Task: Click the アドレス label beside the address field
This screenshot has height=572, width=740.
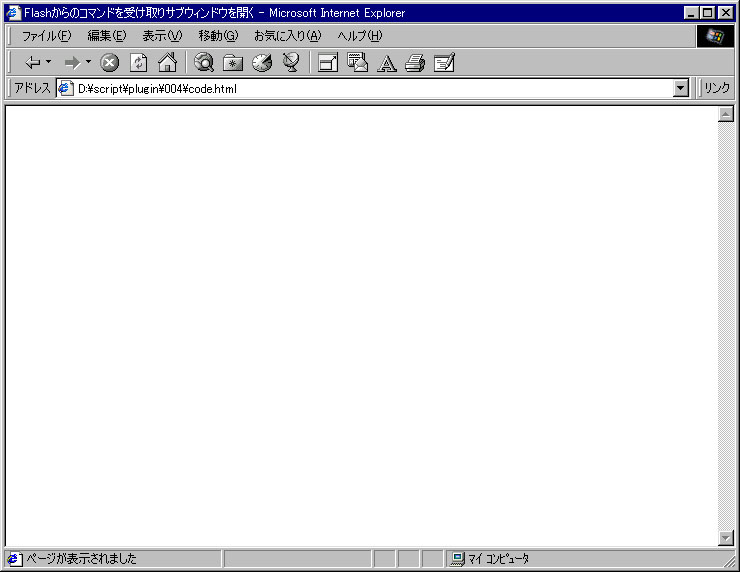Action: tap(32, 88)
